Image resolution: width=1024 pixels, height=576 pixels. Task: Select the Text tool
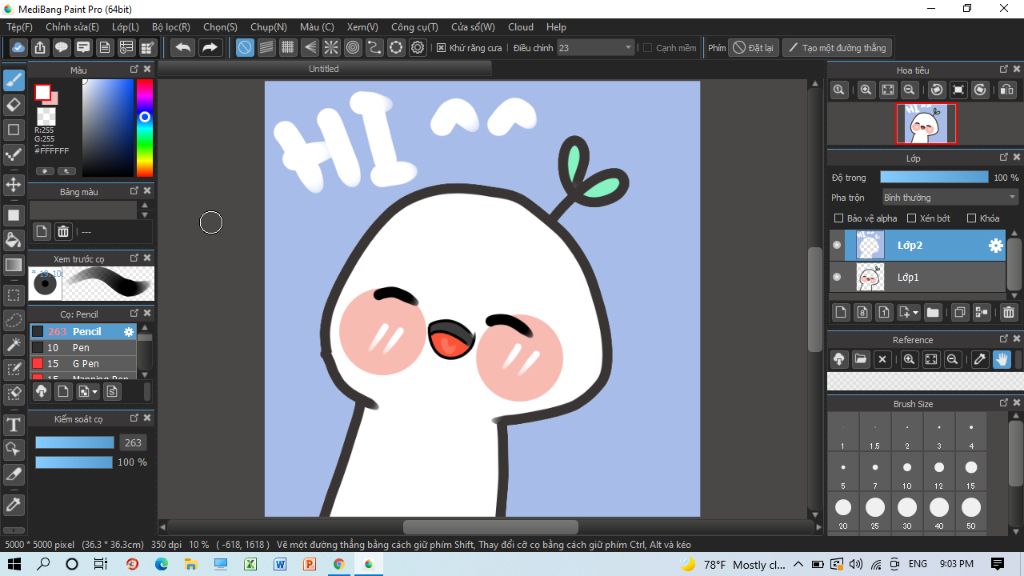coord(14,425)
